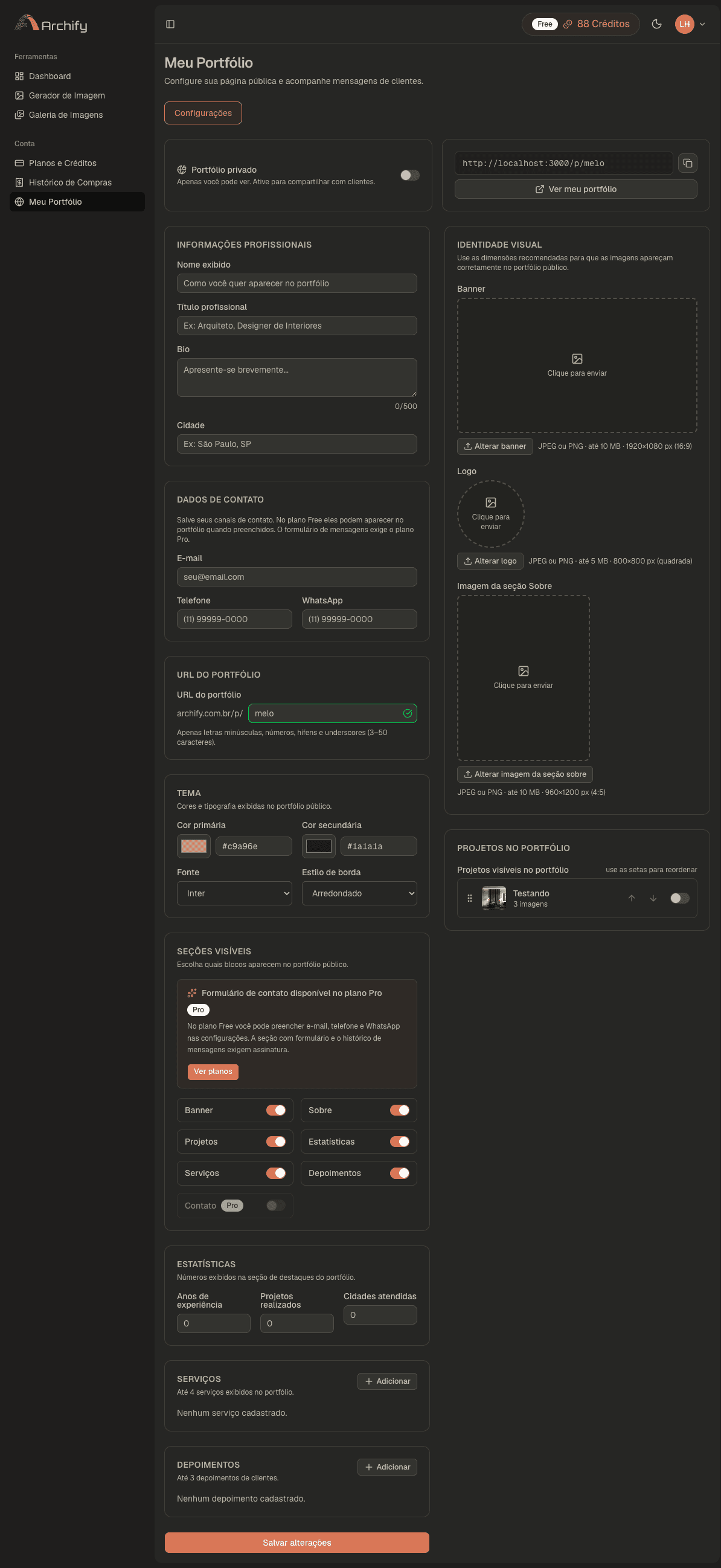The width and height of the screenshot is (721, 1568).
Task: Click Alterar banner button
Action: 495,446
